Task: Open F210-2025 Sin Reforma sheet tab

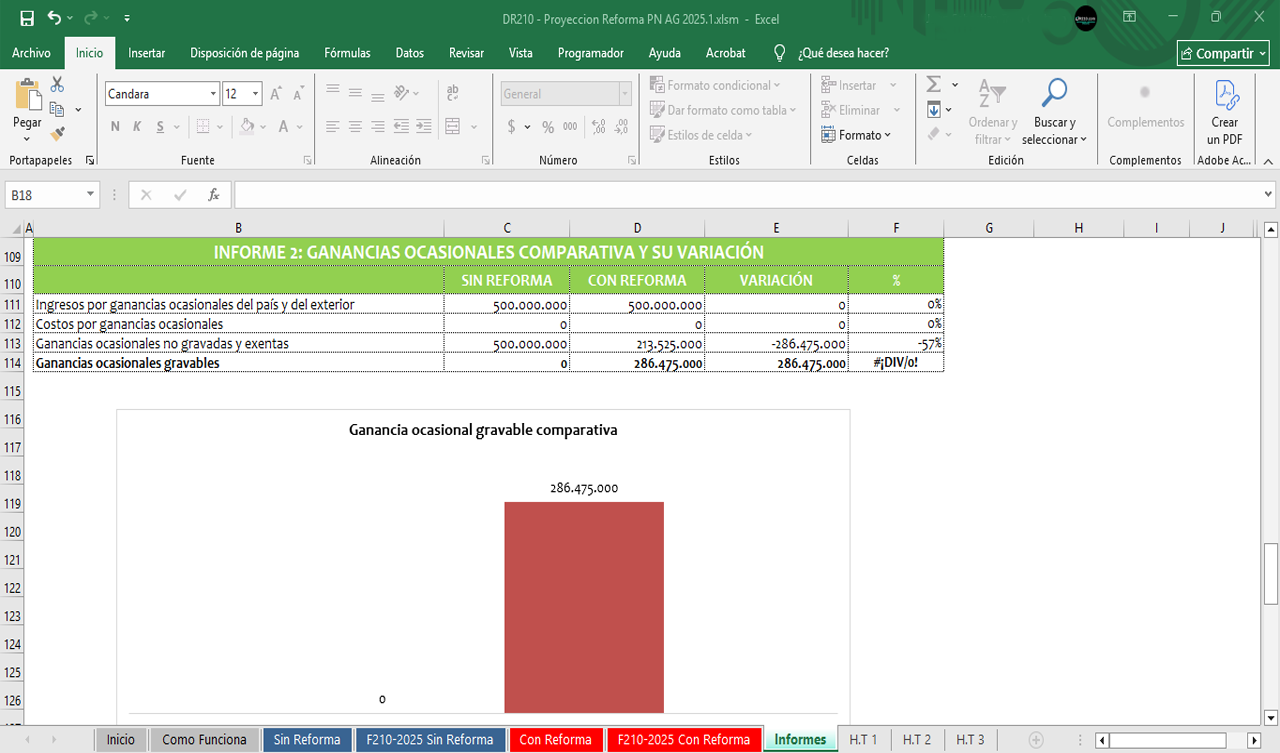Action: point(429,740)
